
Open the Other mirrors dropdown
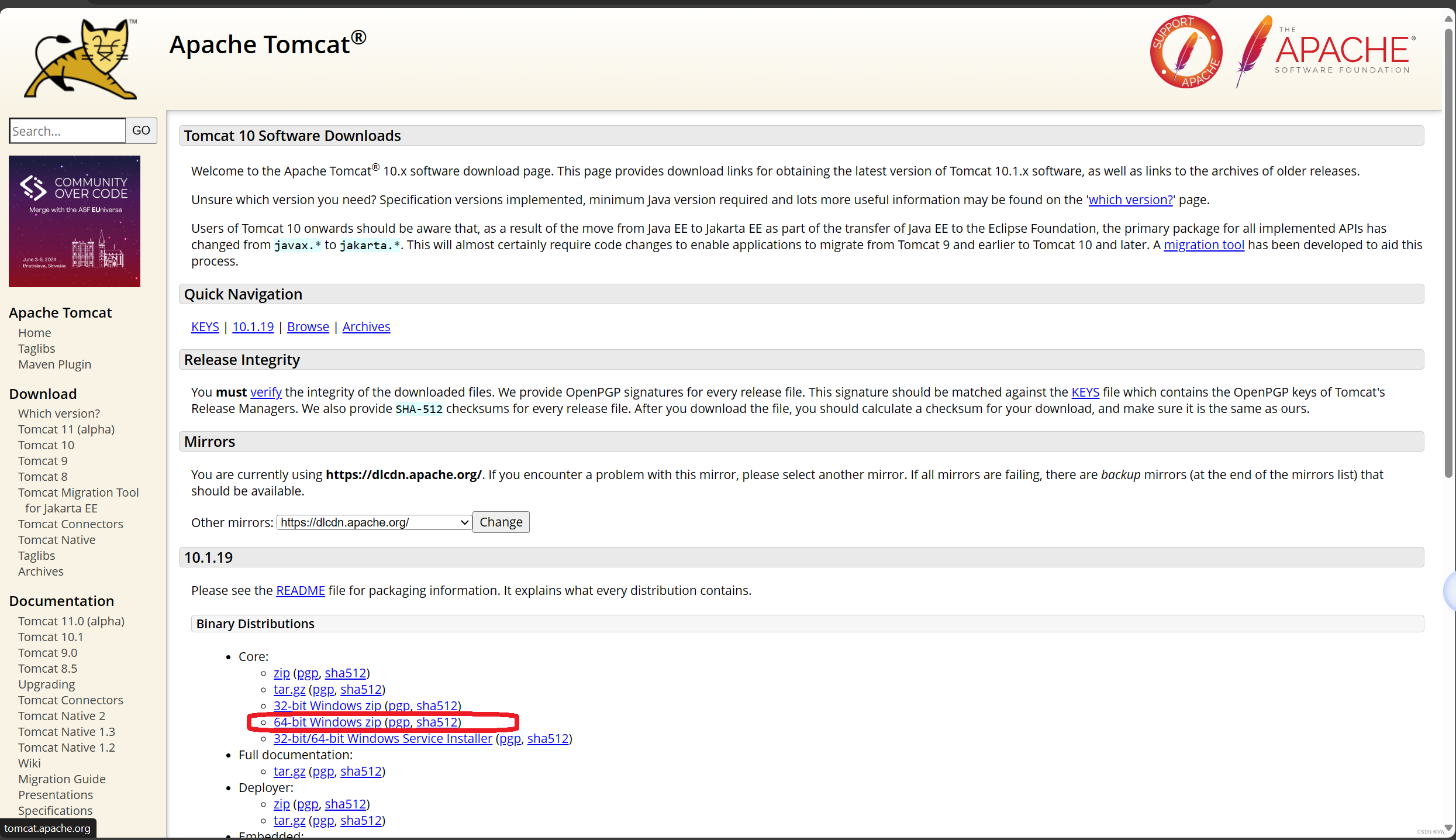pos(374,522)
